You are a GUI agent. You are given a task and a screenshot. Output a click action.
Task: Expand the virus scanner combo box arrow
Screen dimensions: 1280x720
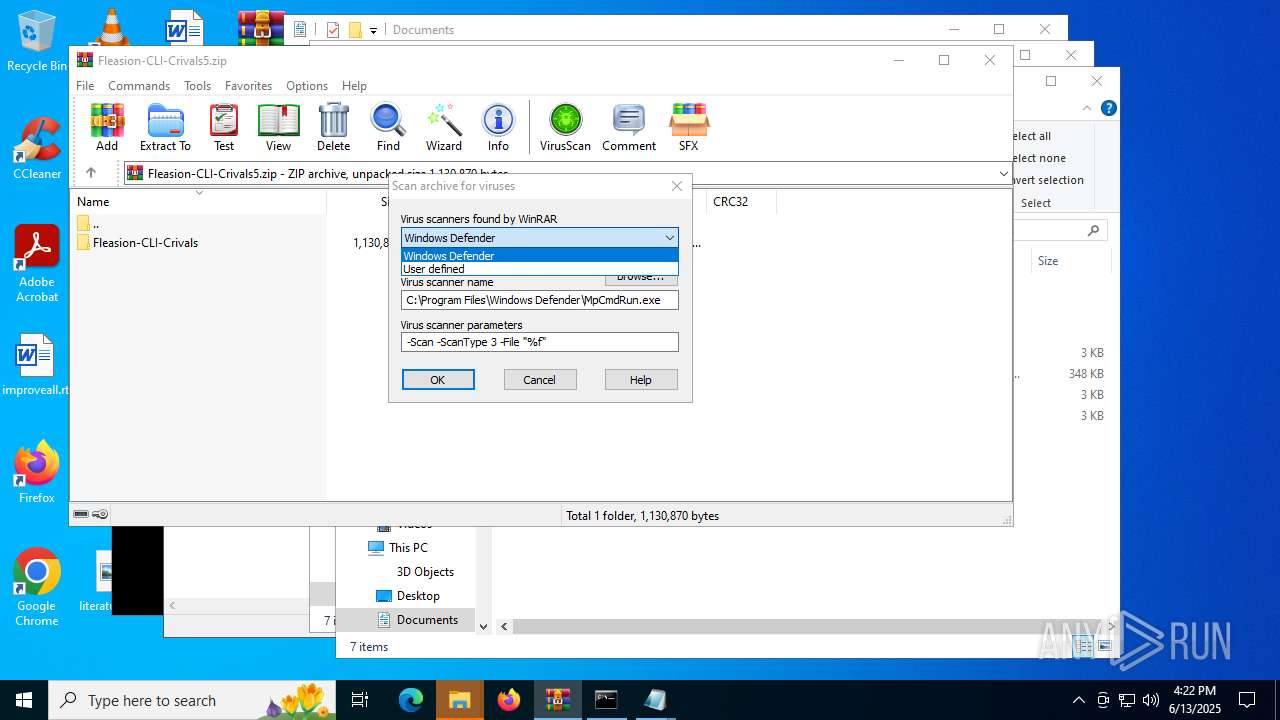669,237
